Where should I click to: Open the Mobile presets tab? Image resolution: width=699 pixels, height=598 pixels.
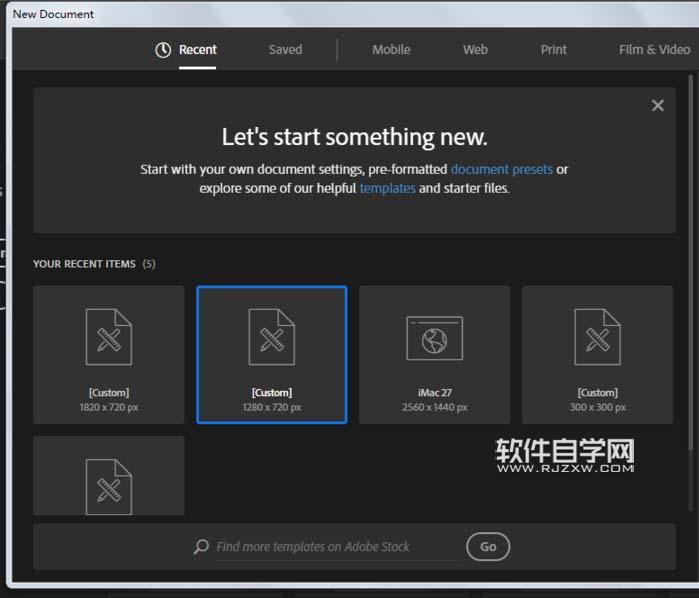(391, 49)
